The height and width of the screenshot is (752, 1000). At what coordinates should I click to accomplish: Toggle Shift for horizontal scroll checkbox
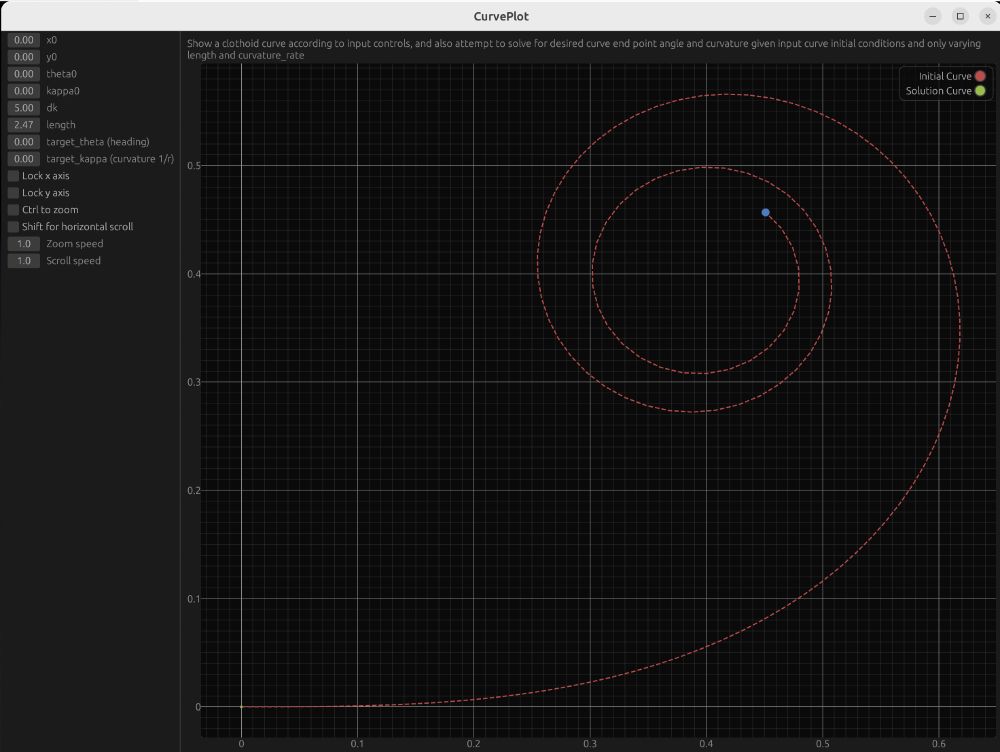13,226
